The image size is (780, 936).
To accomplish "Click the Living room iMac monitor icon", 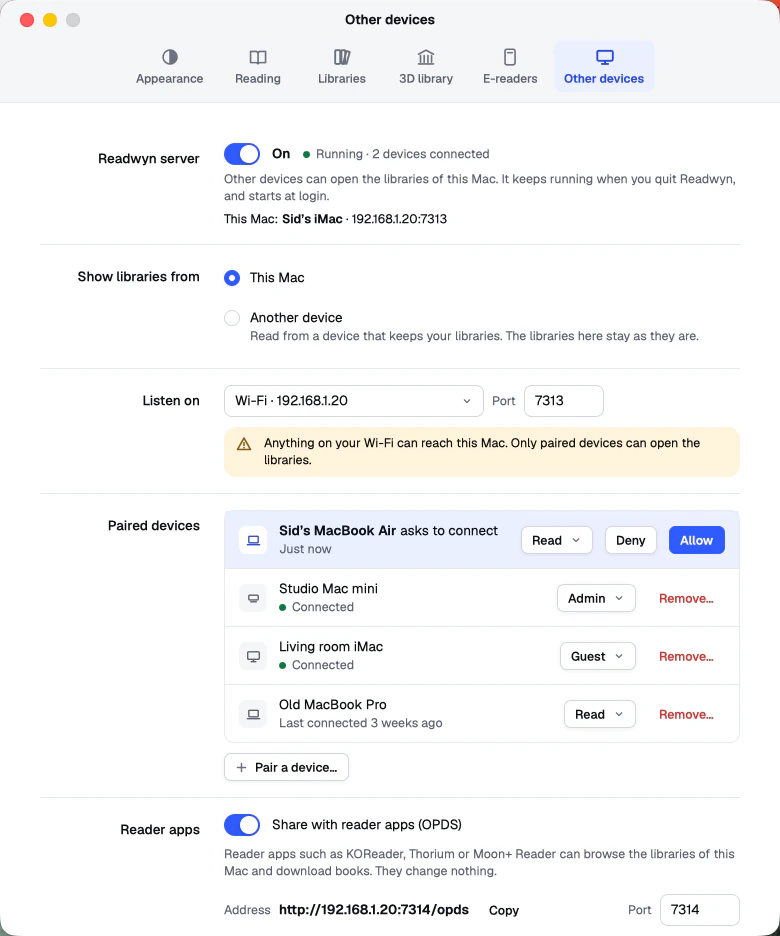I will (253, 656).
